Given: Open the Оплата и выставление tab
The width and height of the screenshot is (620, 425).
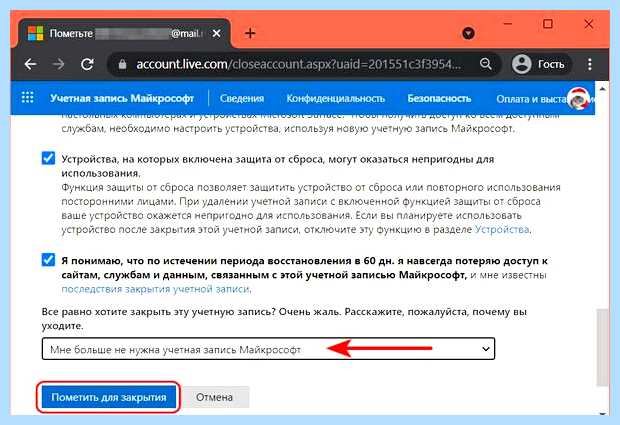Looking at the screenshot, I should tap(531, 99).
